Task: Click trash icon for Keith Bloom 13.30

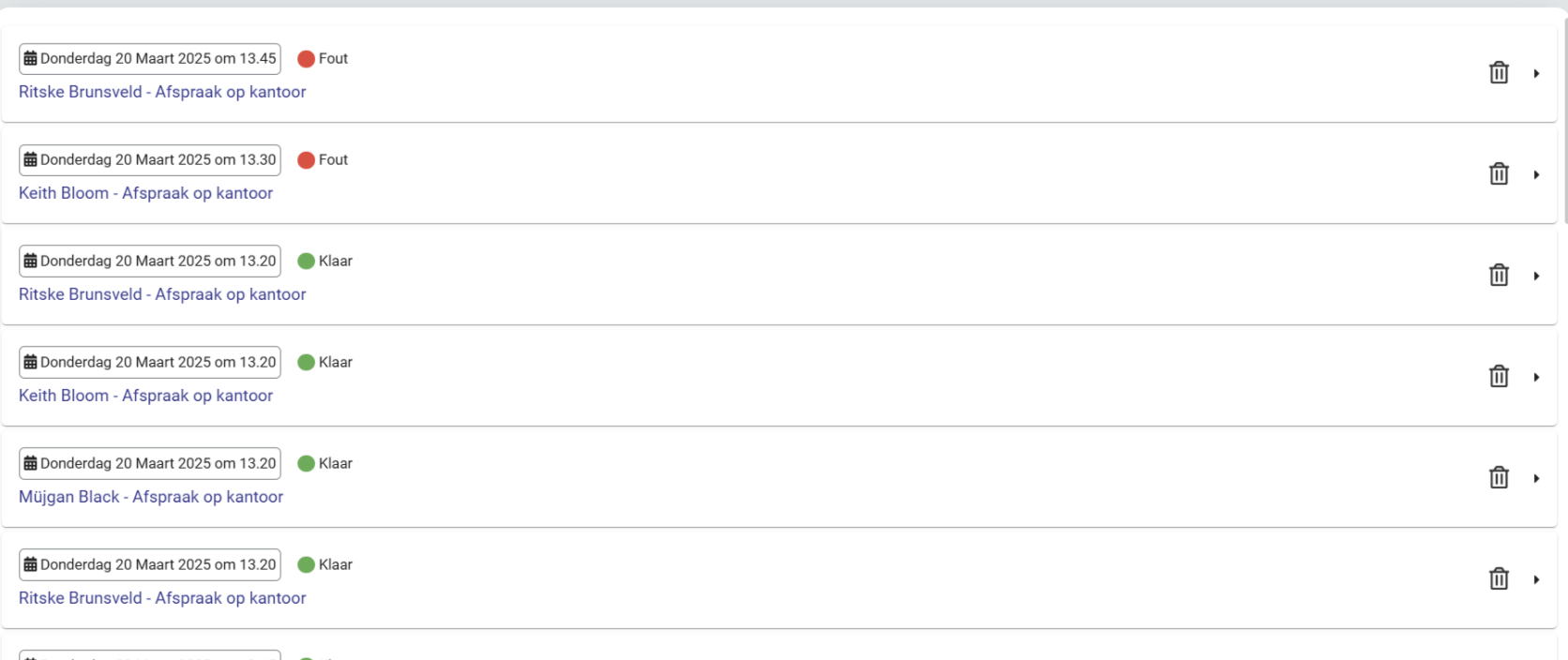Action: pos(1499,174)
